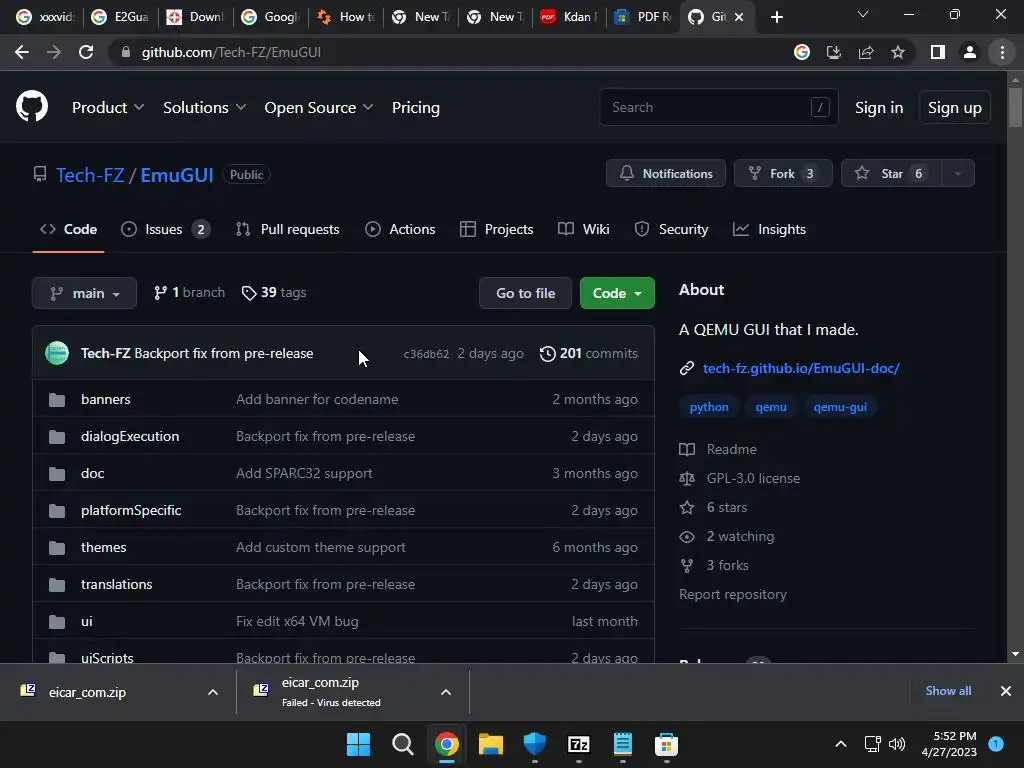Open File Explorer from taskbar
This screenshot has height=768, width=1024.
(x=490, y=744)
